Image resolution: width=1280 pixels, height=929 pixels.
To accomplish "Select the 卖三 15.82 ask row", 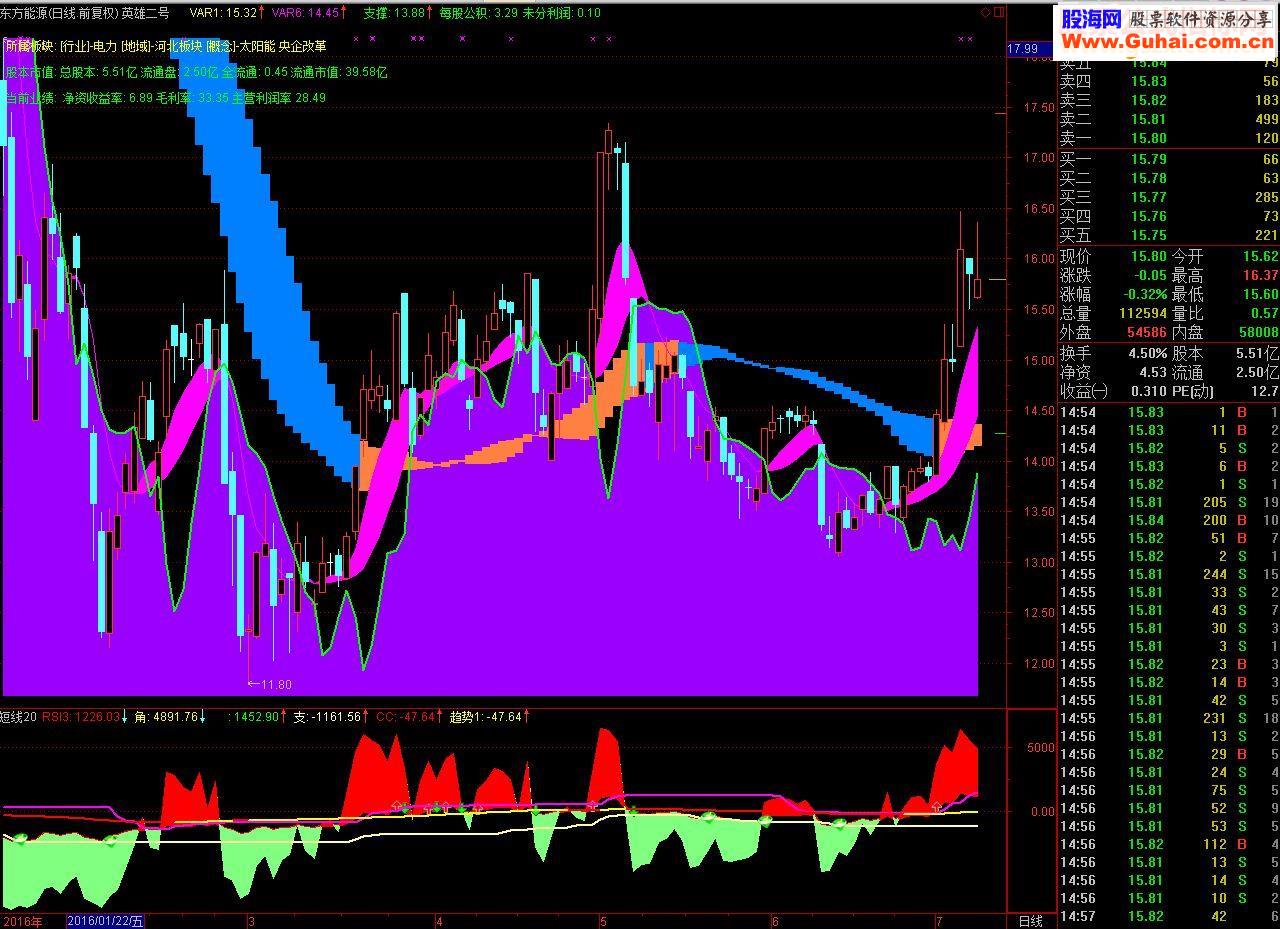I will [x=1169, y=100].
